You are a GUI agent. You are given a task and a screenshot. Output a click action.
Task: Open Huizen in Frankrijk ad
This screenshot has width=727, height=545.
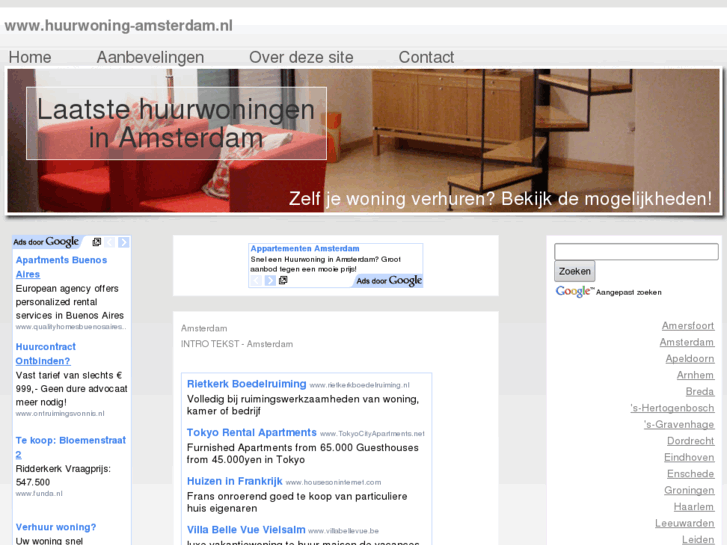234,481
